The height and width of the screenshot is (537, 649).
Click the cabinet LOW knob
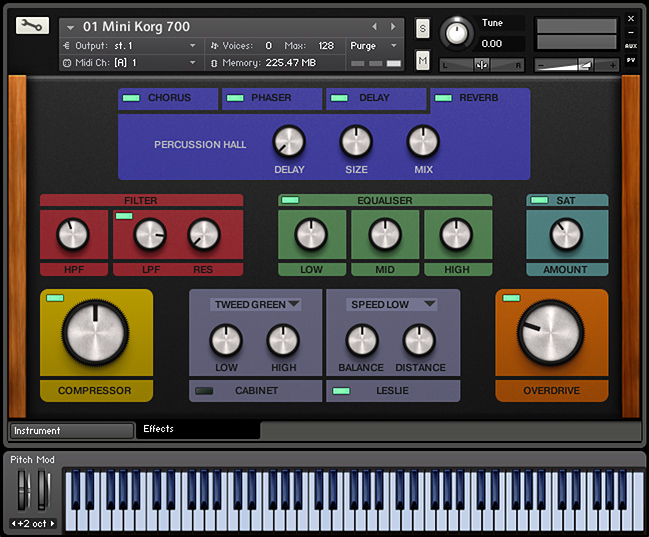[226, 340]
